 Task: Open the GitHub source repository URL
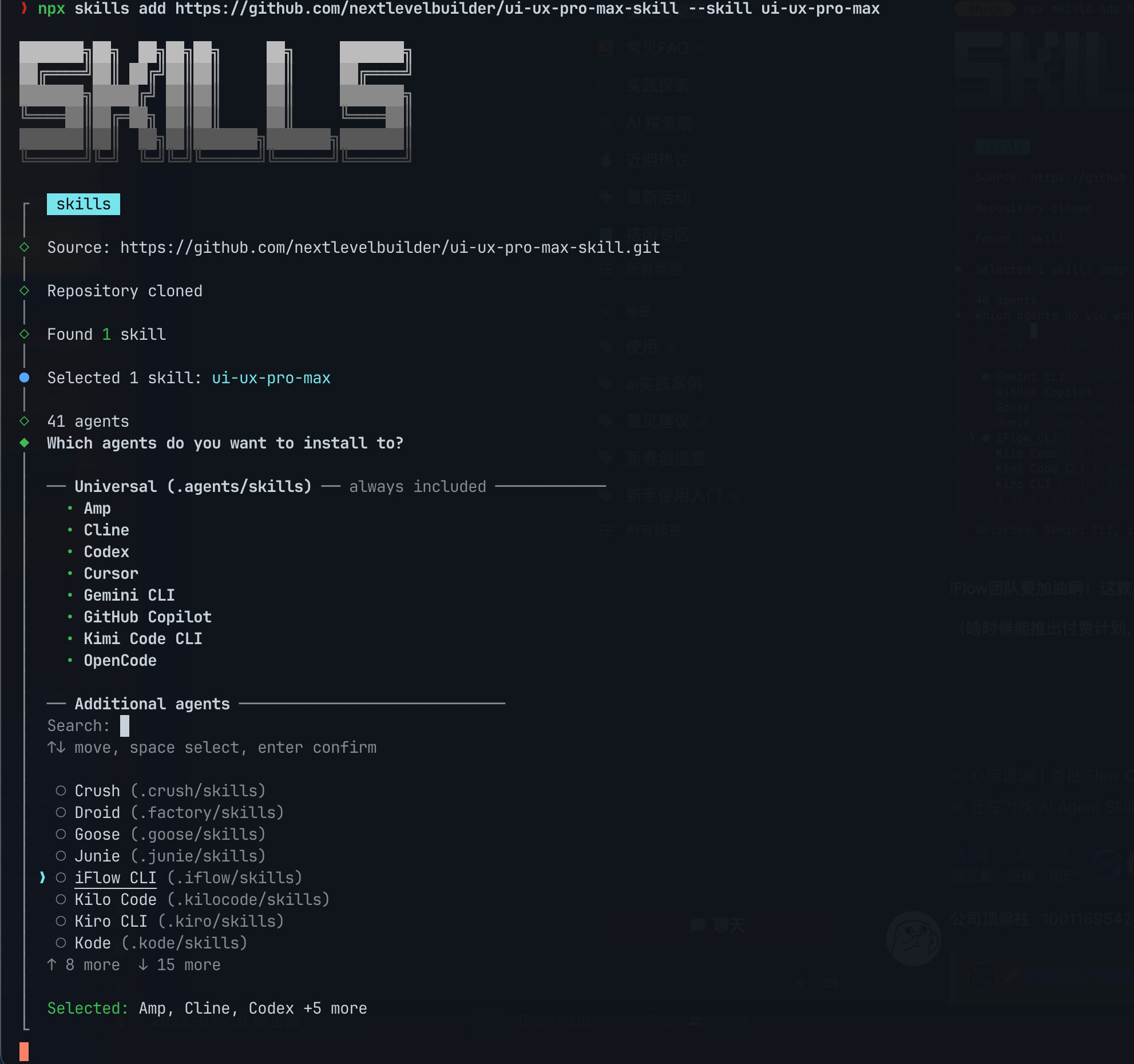tap(390, 248)
